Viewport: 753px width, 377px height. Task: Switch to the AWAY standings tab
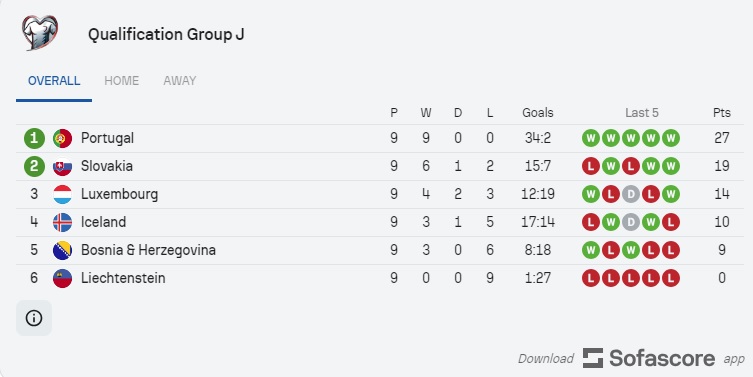(x=180, y=81)
